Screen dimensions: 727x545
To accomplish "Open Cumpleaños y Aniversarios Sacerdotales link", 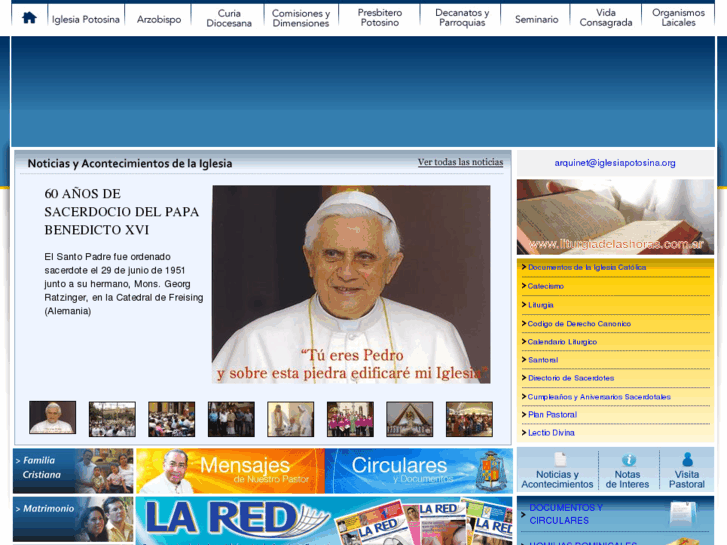I will click(x=599, y=397).
